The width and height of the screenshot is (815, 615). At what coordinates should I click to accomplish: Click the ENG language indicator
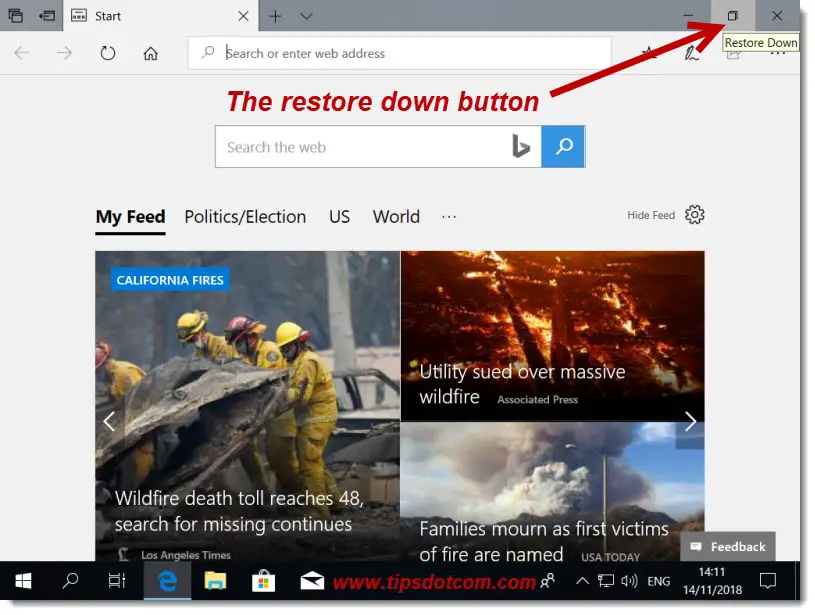(659, 581)
